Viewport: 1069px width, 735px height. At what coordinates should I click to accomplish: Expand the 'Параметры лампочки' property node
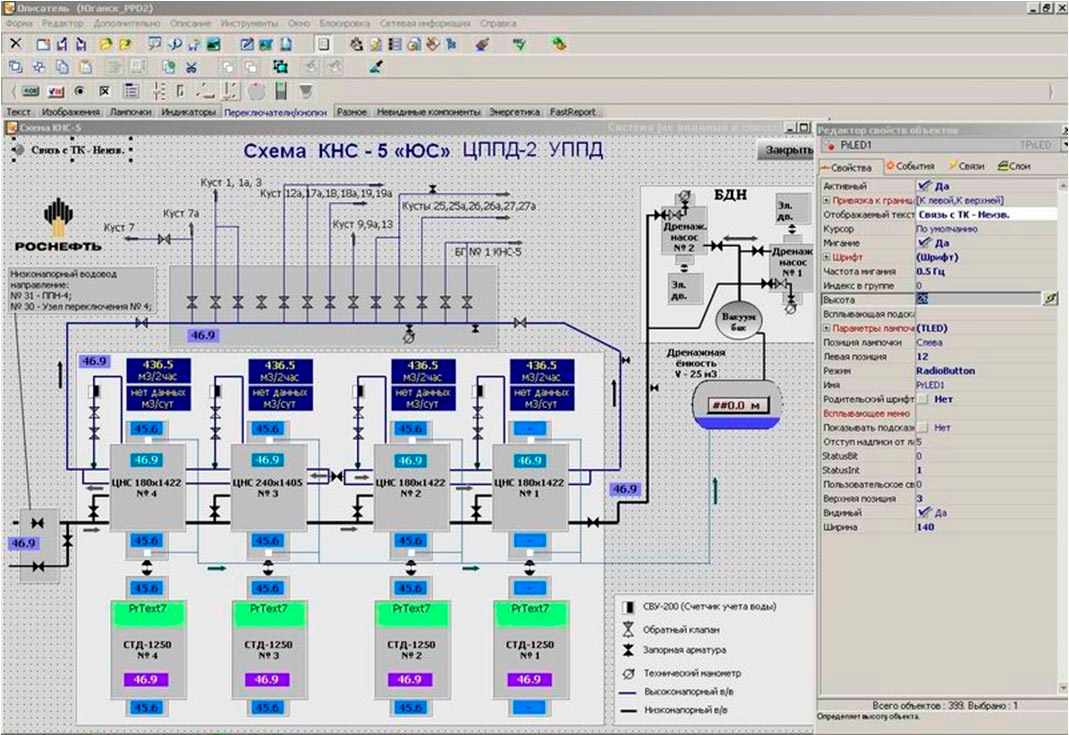click(826, 328)
